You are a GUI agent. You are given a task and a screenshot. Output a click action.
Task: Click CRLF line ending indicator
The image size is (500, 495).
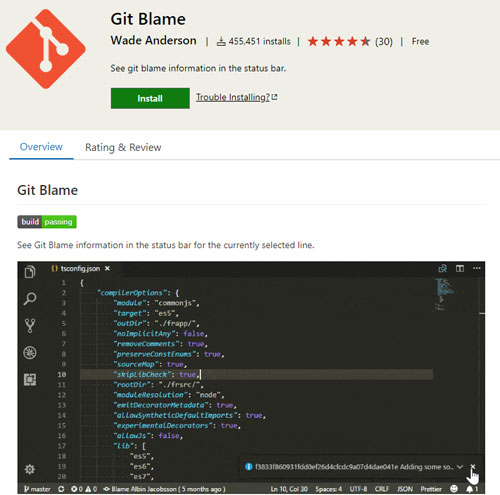(x=382, y=489)
